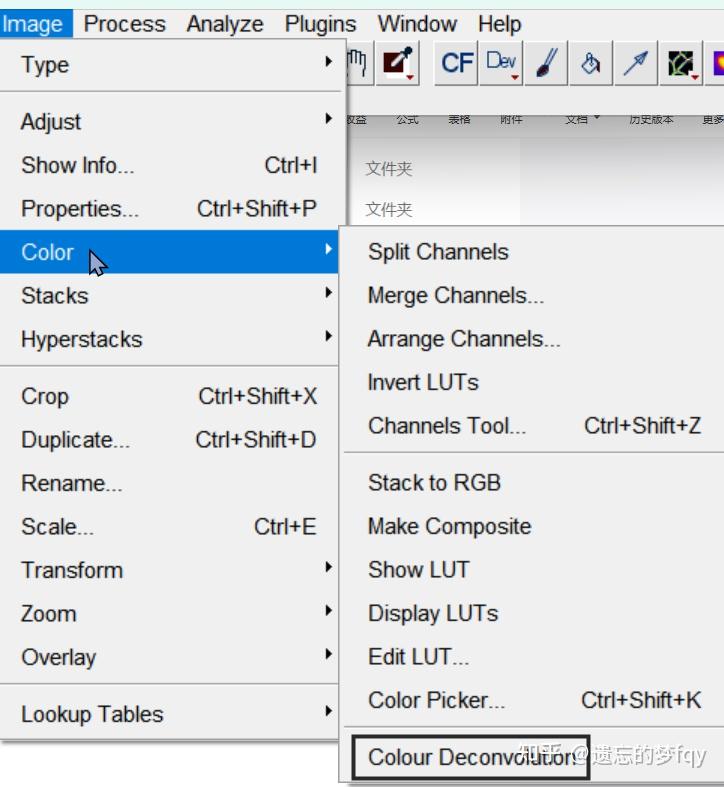Select the flood fill bucket tool
The height and width of the screenshot is (787, 724).
pos(591,64)
